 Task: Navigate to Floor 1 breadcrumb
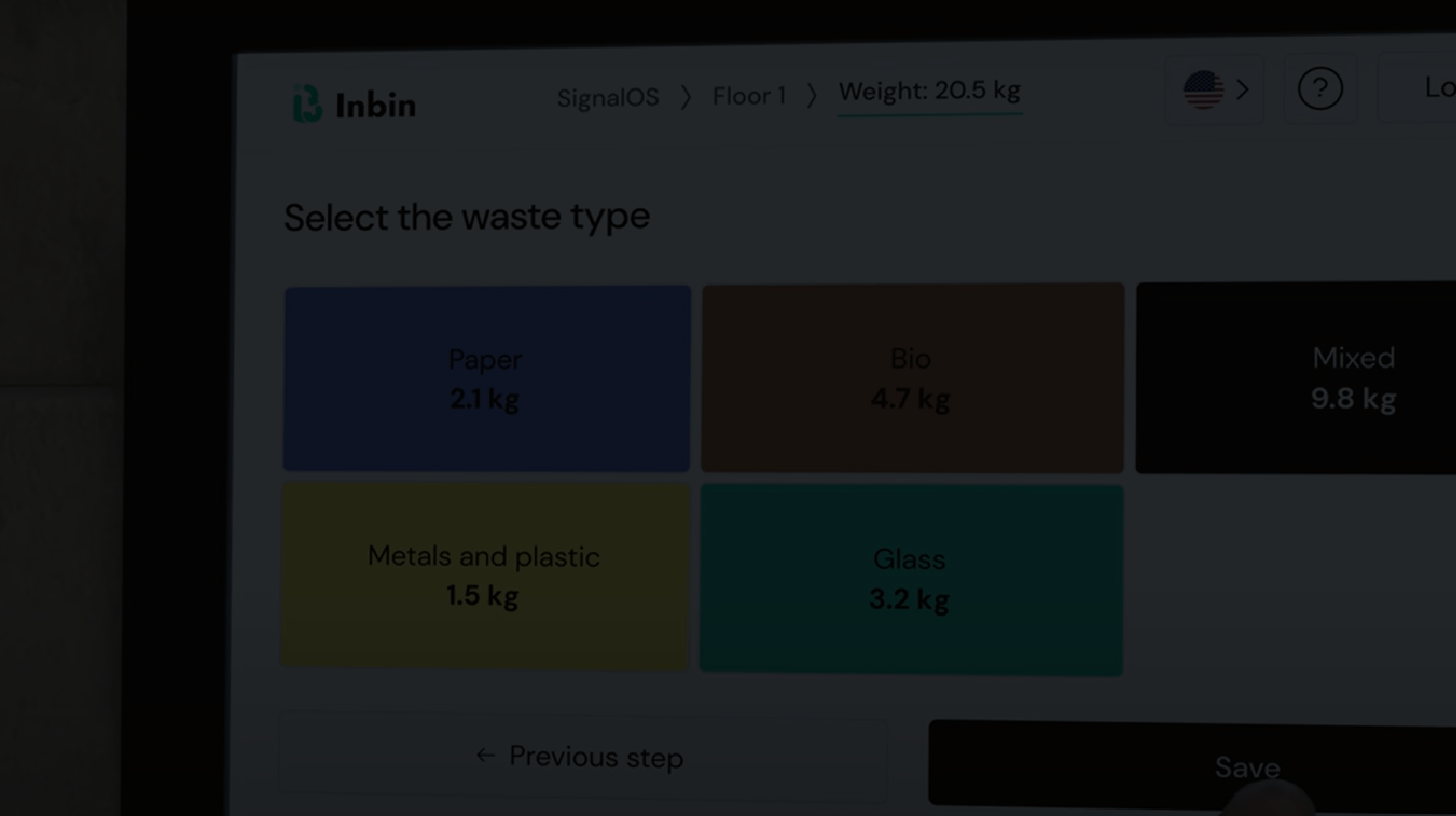749,96
